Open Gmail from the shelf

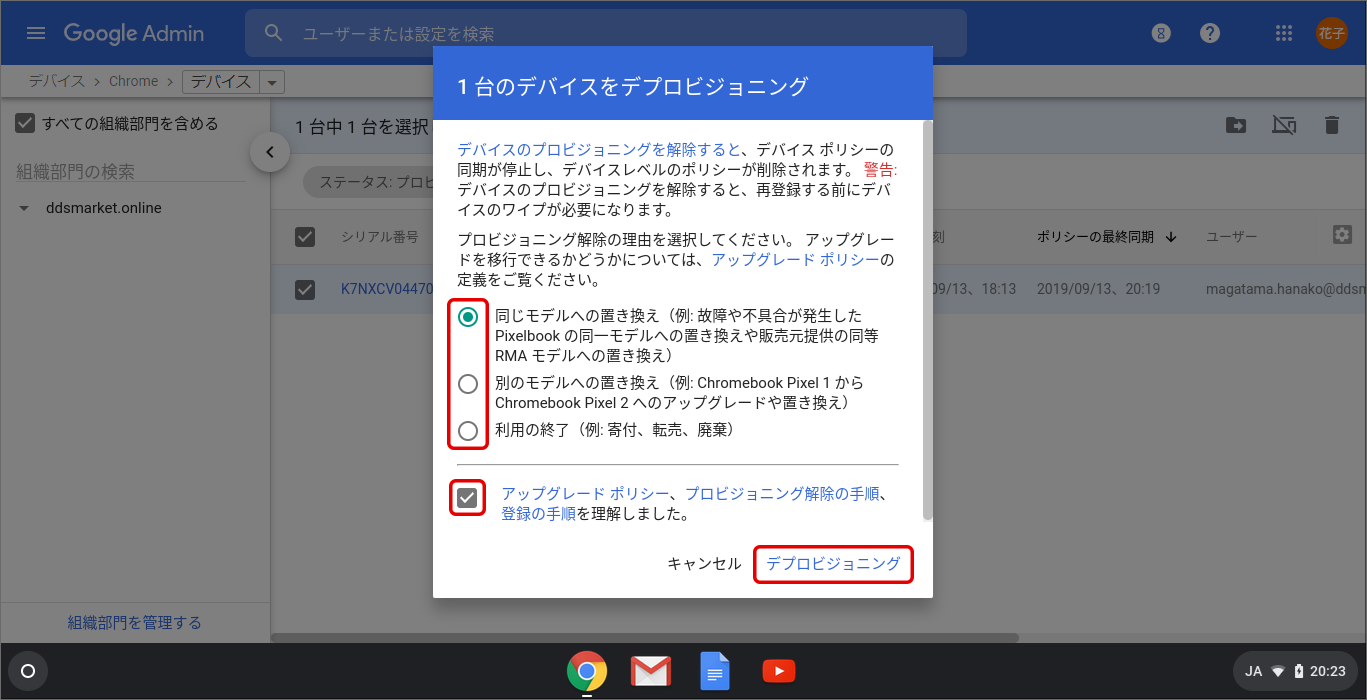[650, 671]
